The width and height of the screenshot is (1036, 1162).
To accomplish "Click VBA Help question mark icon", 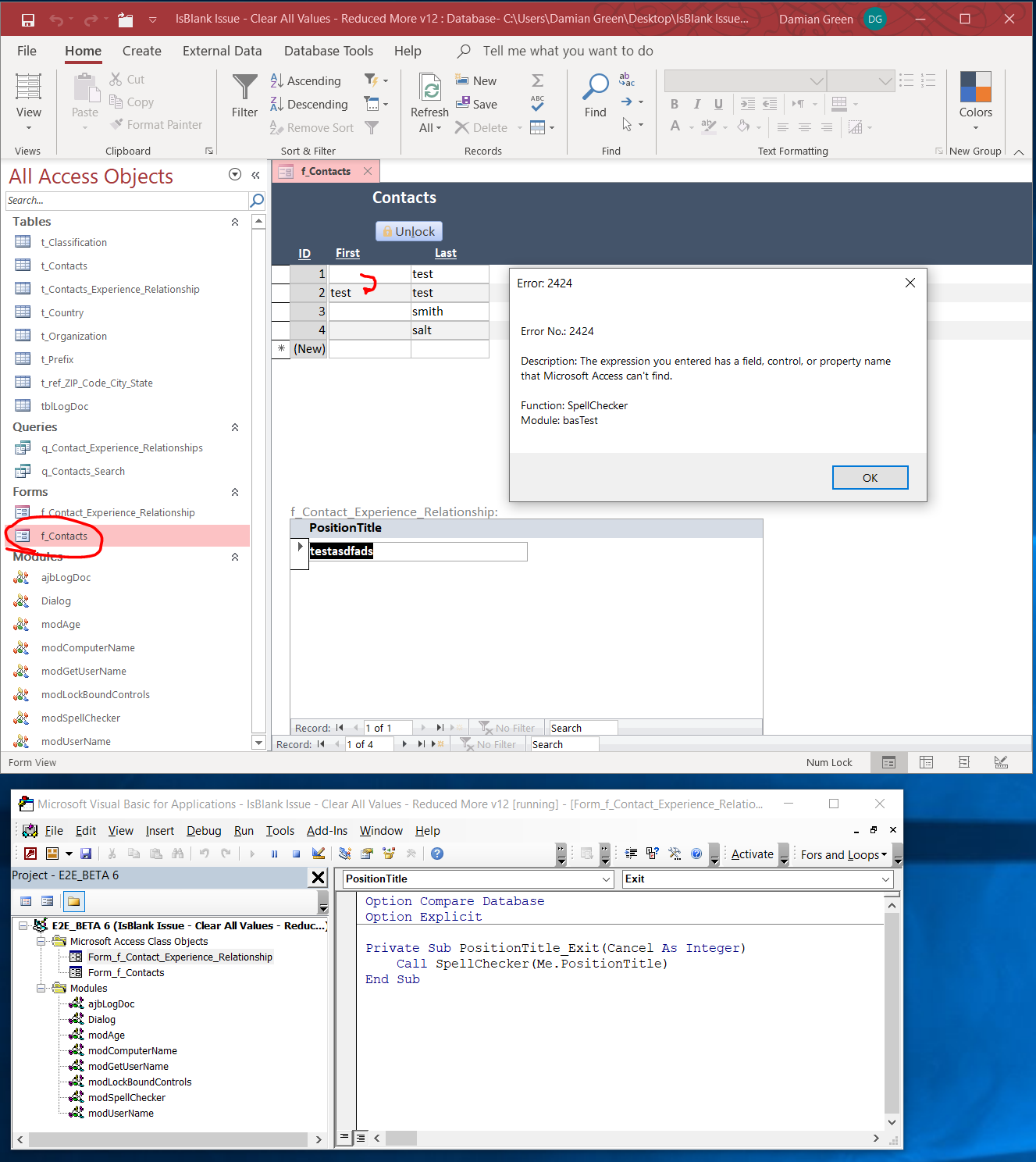I will coord(437,854).
